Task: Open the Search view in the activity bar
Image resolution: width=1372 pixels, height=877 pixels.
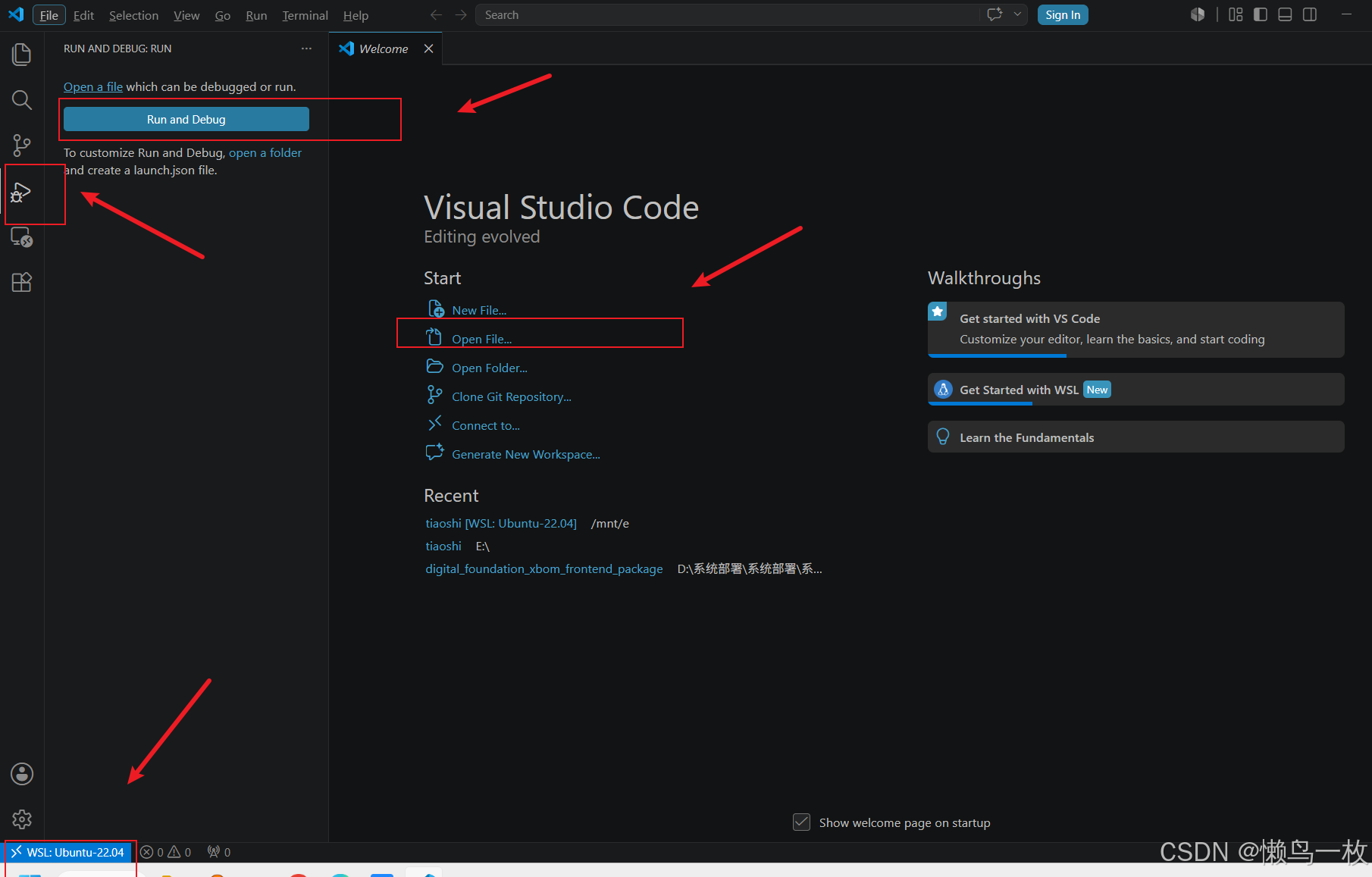Action: click(x=22, y=100)
